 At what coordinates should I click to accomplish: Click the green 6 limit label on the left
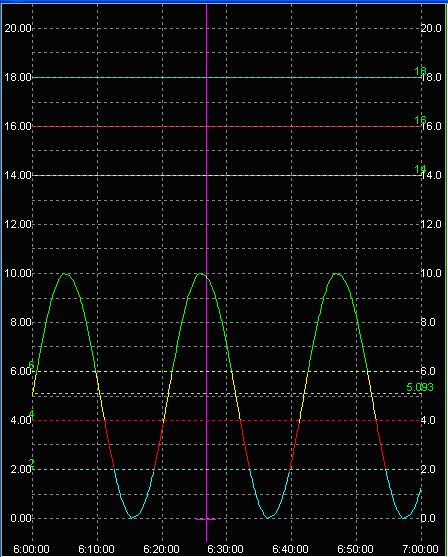click(x=31, y=365)
